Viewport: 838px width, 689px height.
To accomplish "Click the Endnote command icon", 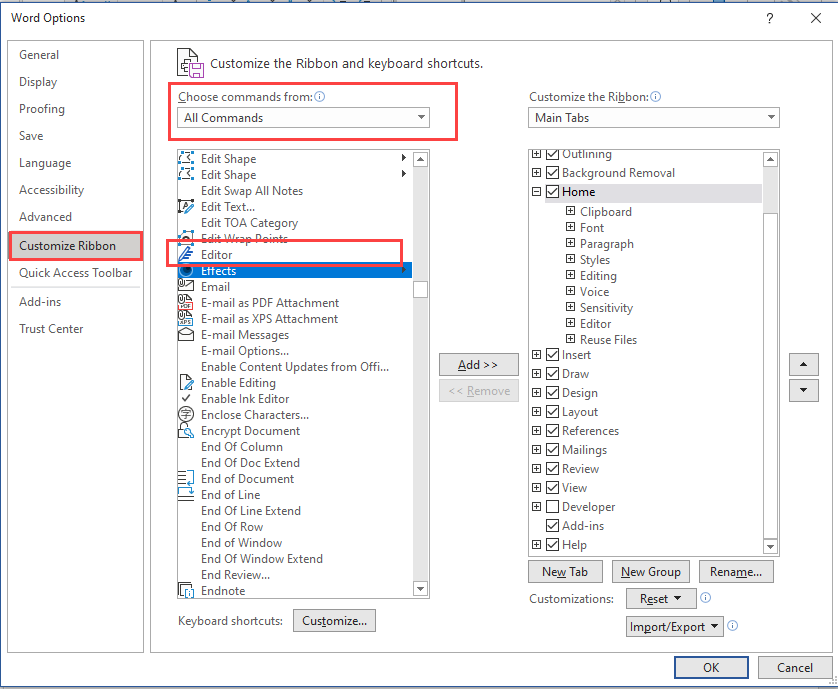I will 185,591.
